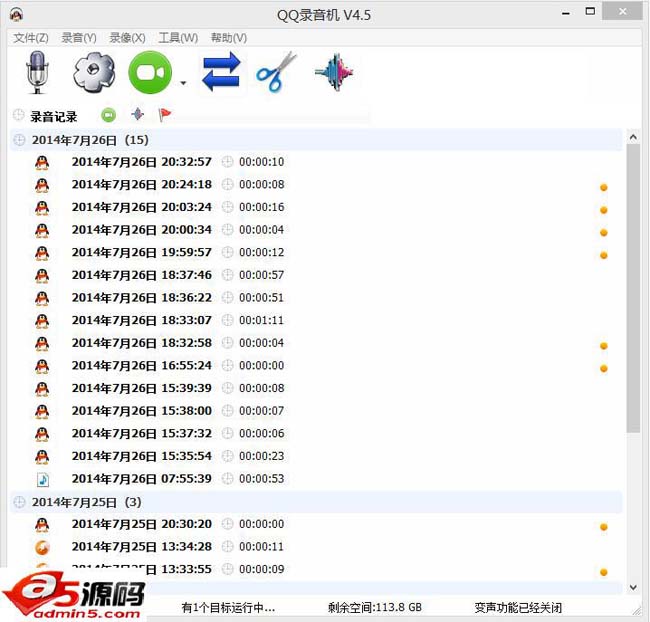Click small waveform filter icon in records bar

(138, 114)
